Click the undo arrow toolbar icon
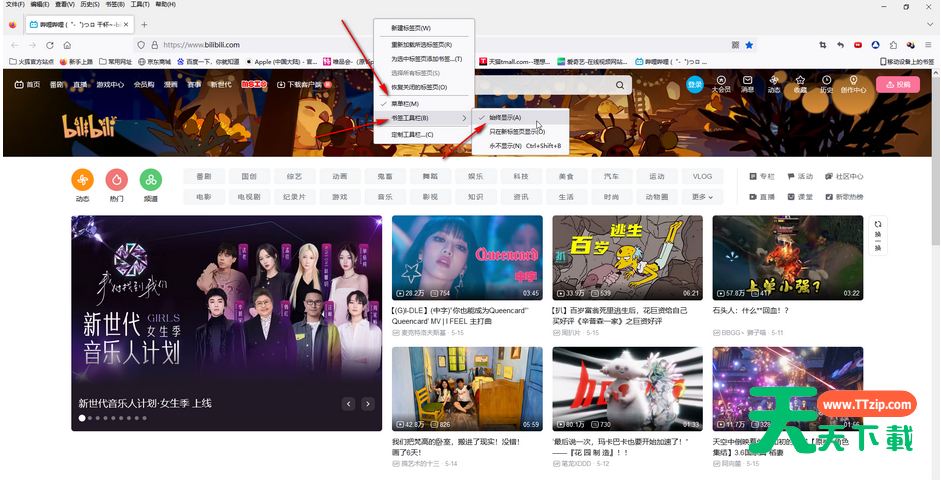 coord(841,45)
